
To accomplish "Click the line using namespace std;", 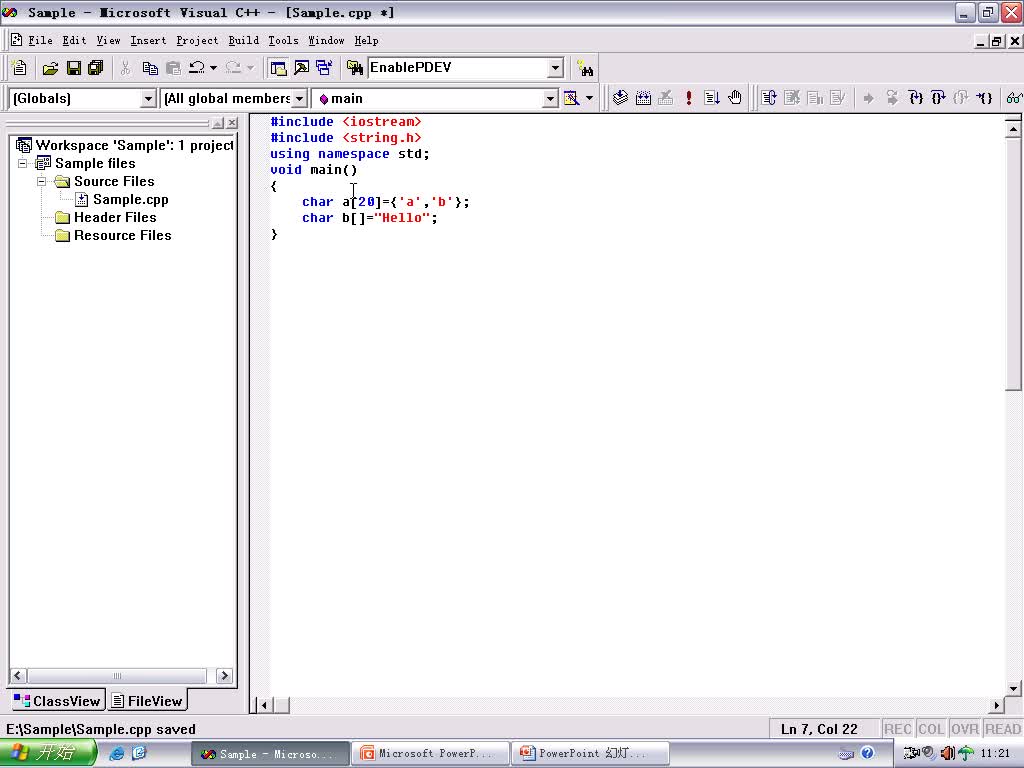I will coord(350,154).
